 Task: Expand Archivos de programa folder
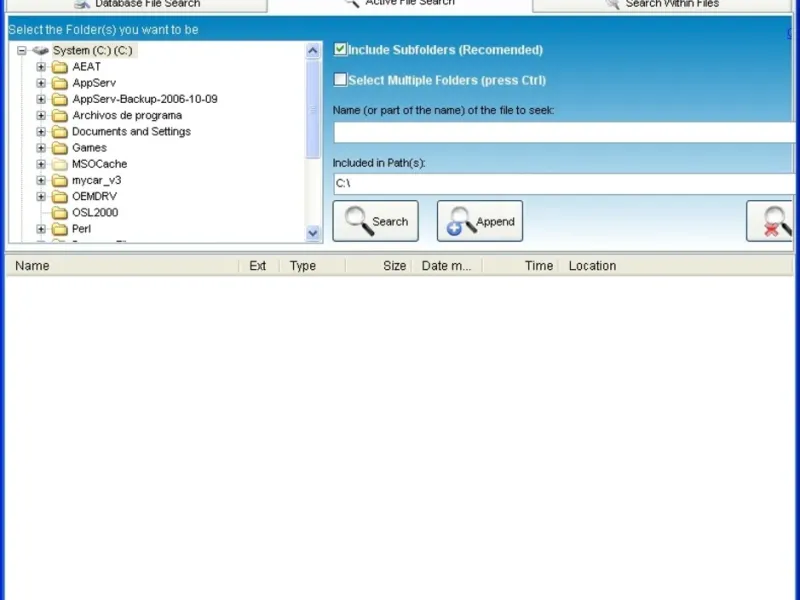[x=41, y=115]
